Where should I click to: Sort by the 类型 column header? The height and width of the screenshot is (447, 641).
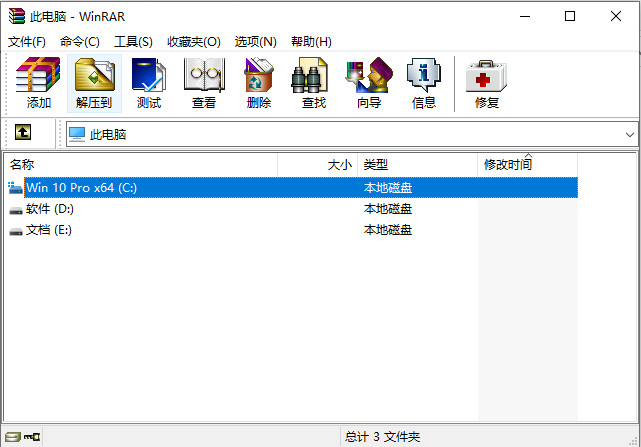[x=417, y=165]
